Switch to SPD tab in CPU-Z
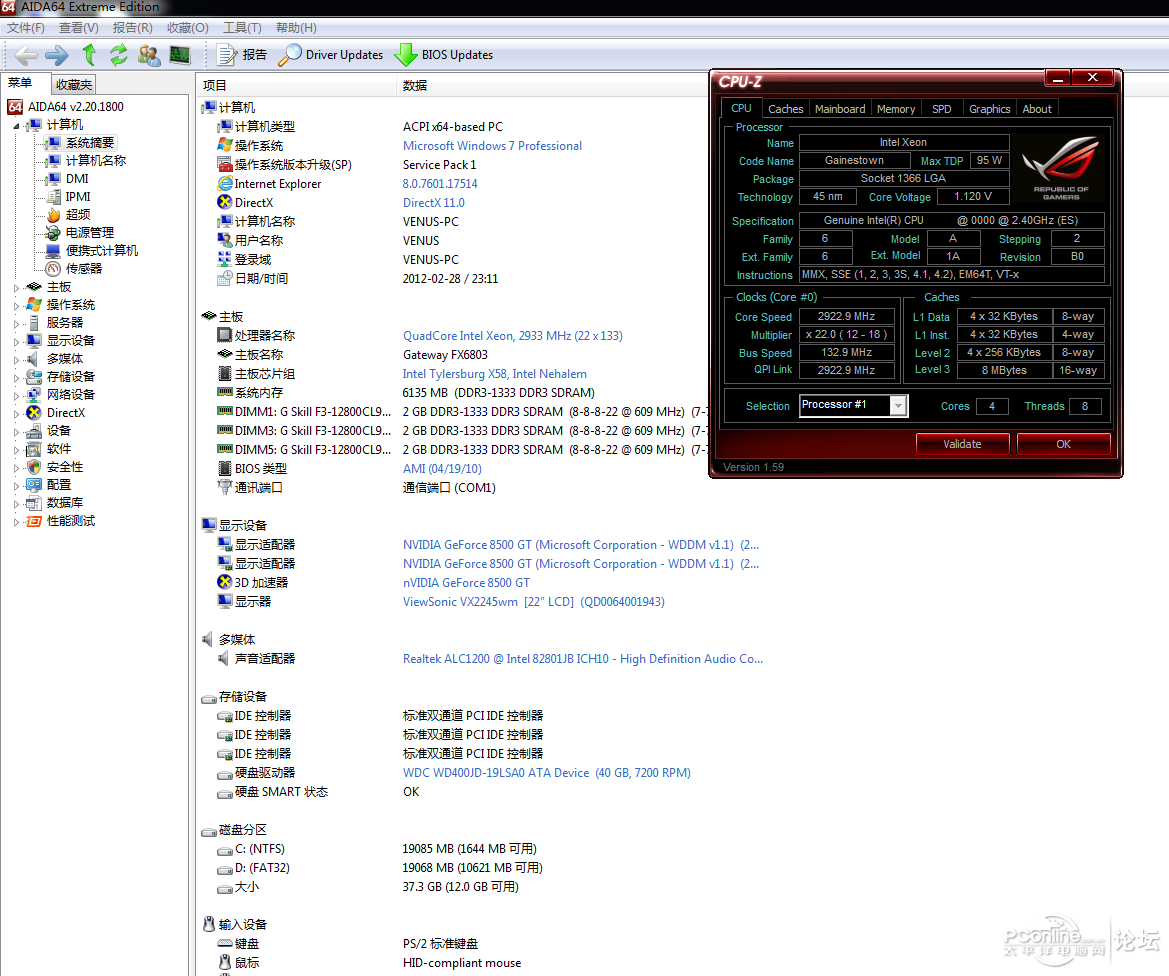The height and width of the screenshot is (976, 1169). point(942,109)
